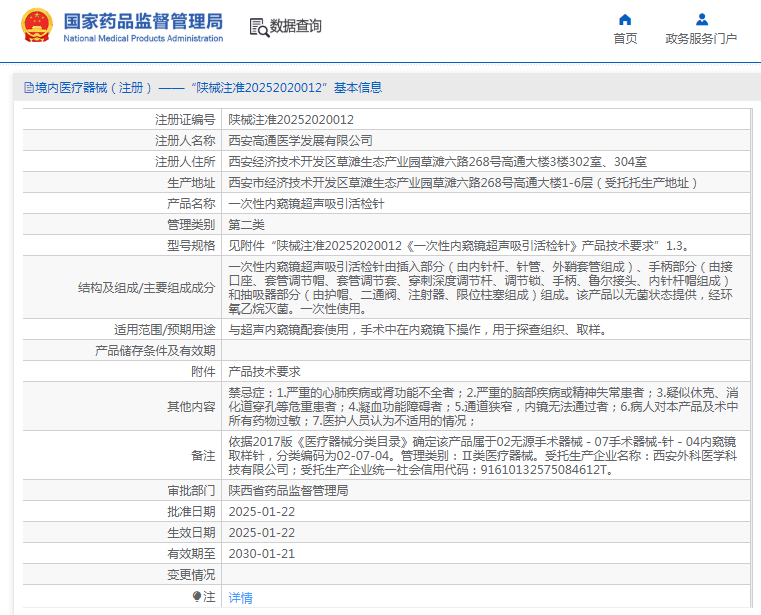Click management category value 第二类

pyautogui.click(x=247, y=225)
